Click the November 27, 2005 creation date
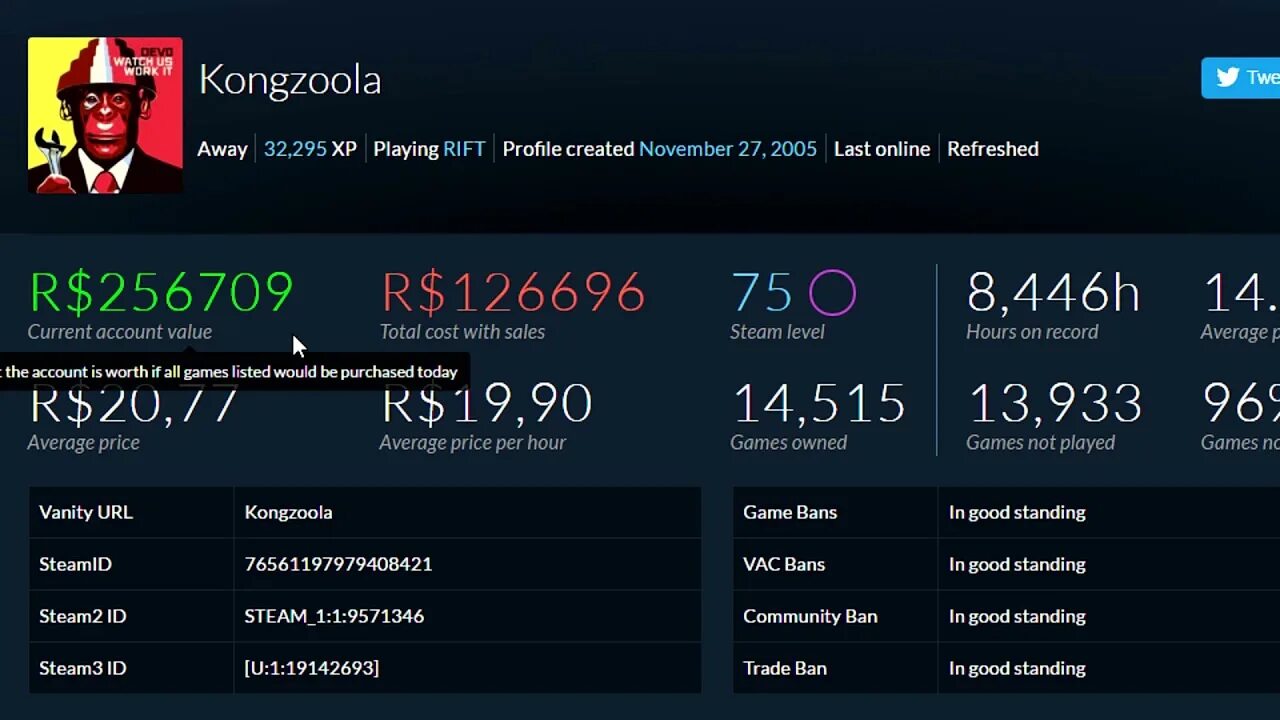The width and height of the screenshot is (1280, 720). 728,149
